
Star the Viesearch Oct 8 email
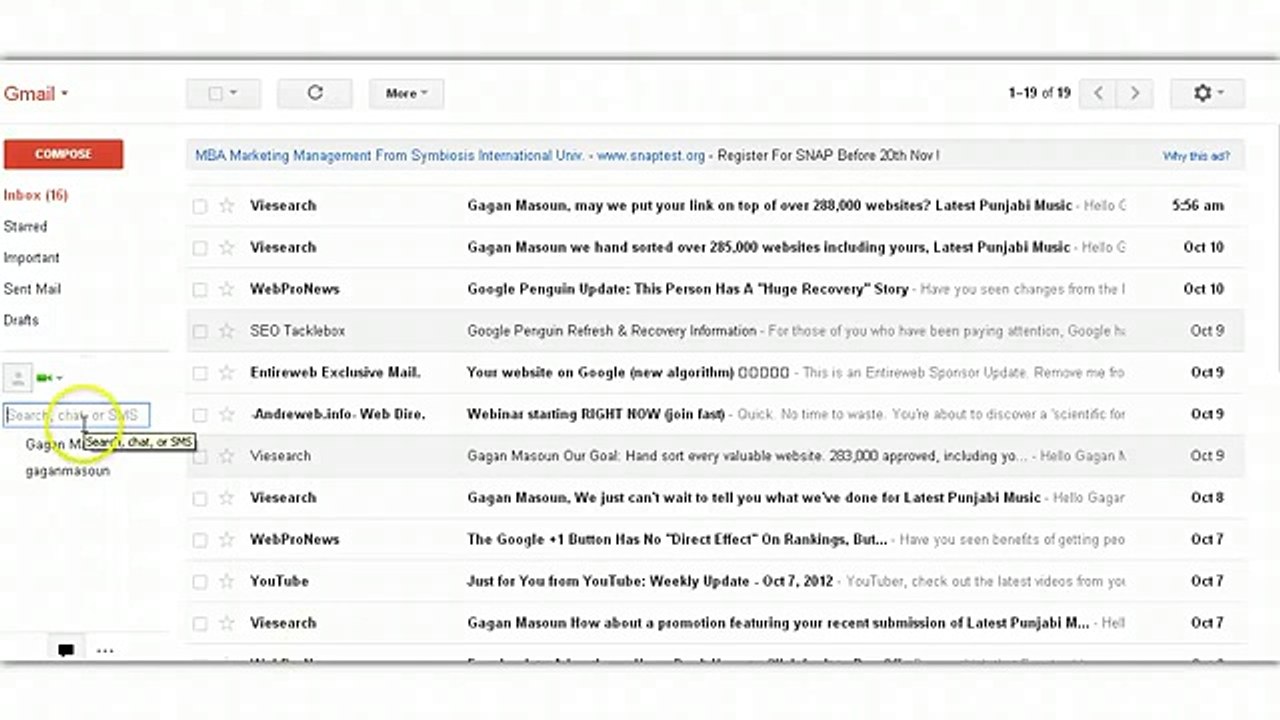(x=227, y=498)
